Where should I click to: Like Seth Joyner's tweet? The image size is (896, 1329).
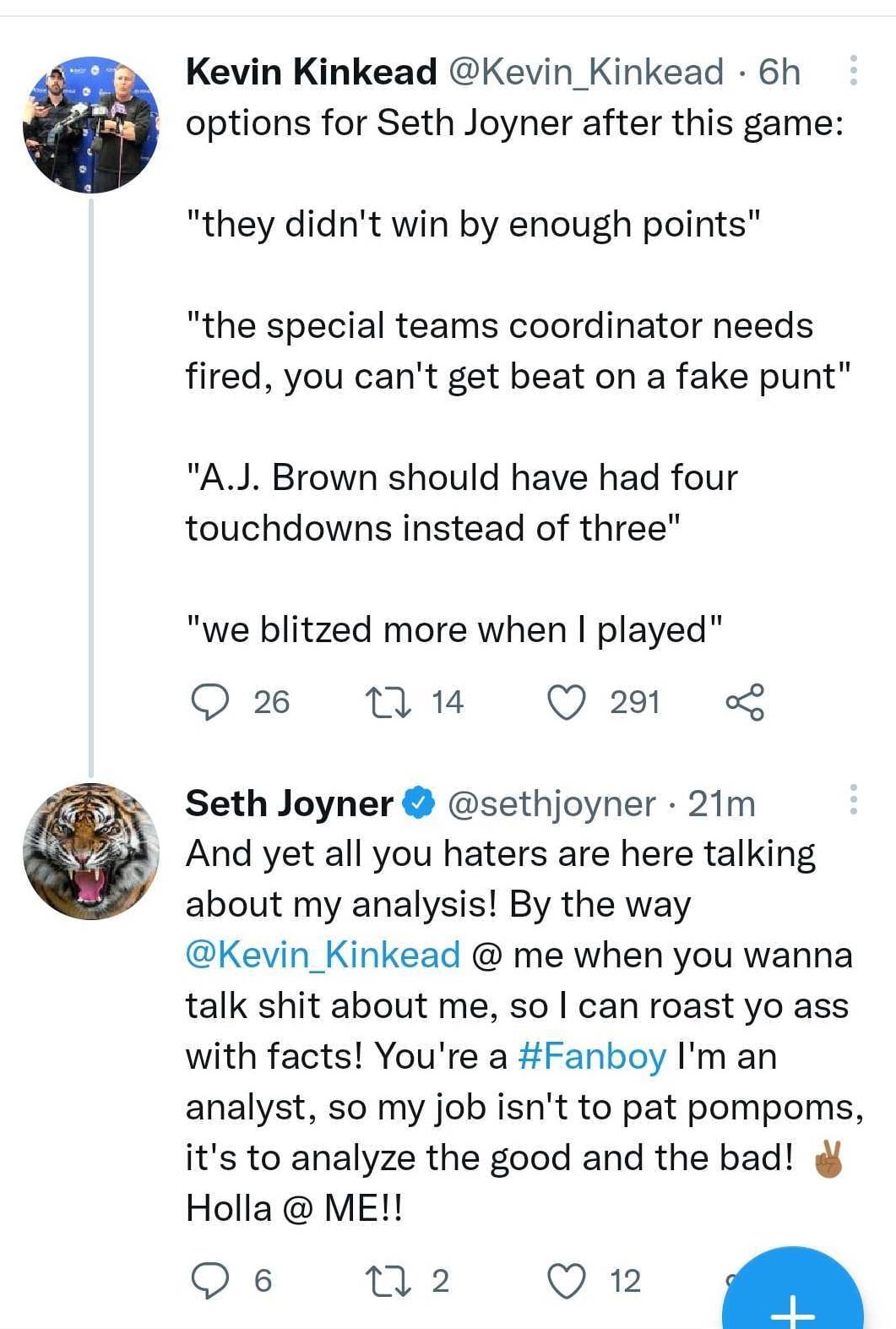(567, 1281)
